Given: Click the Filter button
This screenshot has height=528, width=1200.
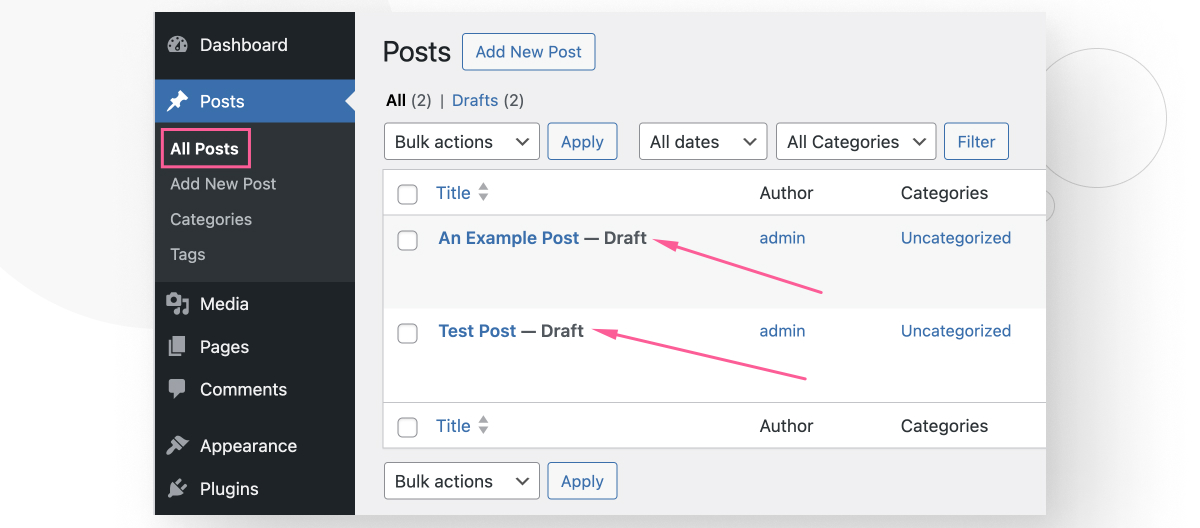Looking at the screenshot, I should 977,142.
